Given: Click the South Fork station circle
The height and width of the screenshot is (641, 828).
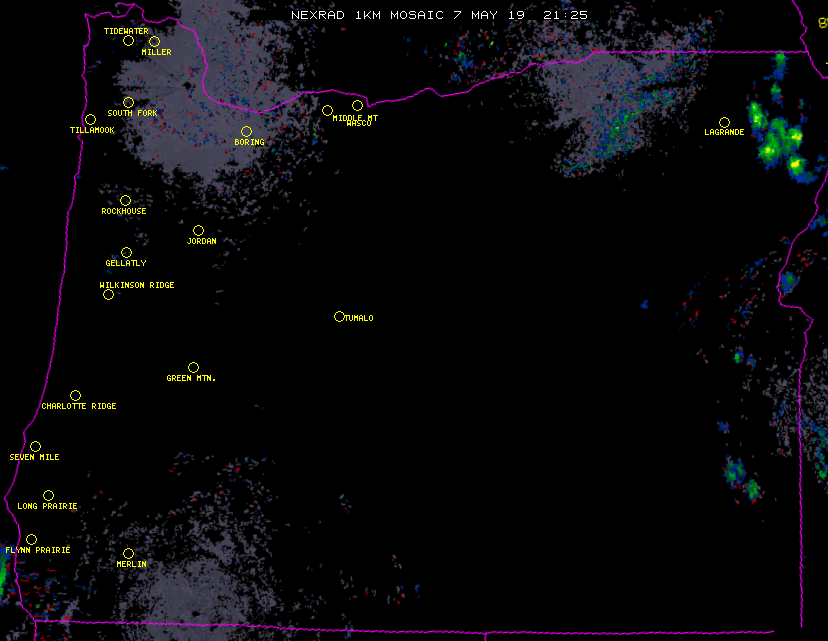Looking at the screenshot, I should [x=128, y=102].
